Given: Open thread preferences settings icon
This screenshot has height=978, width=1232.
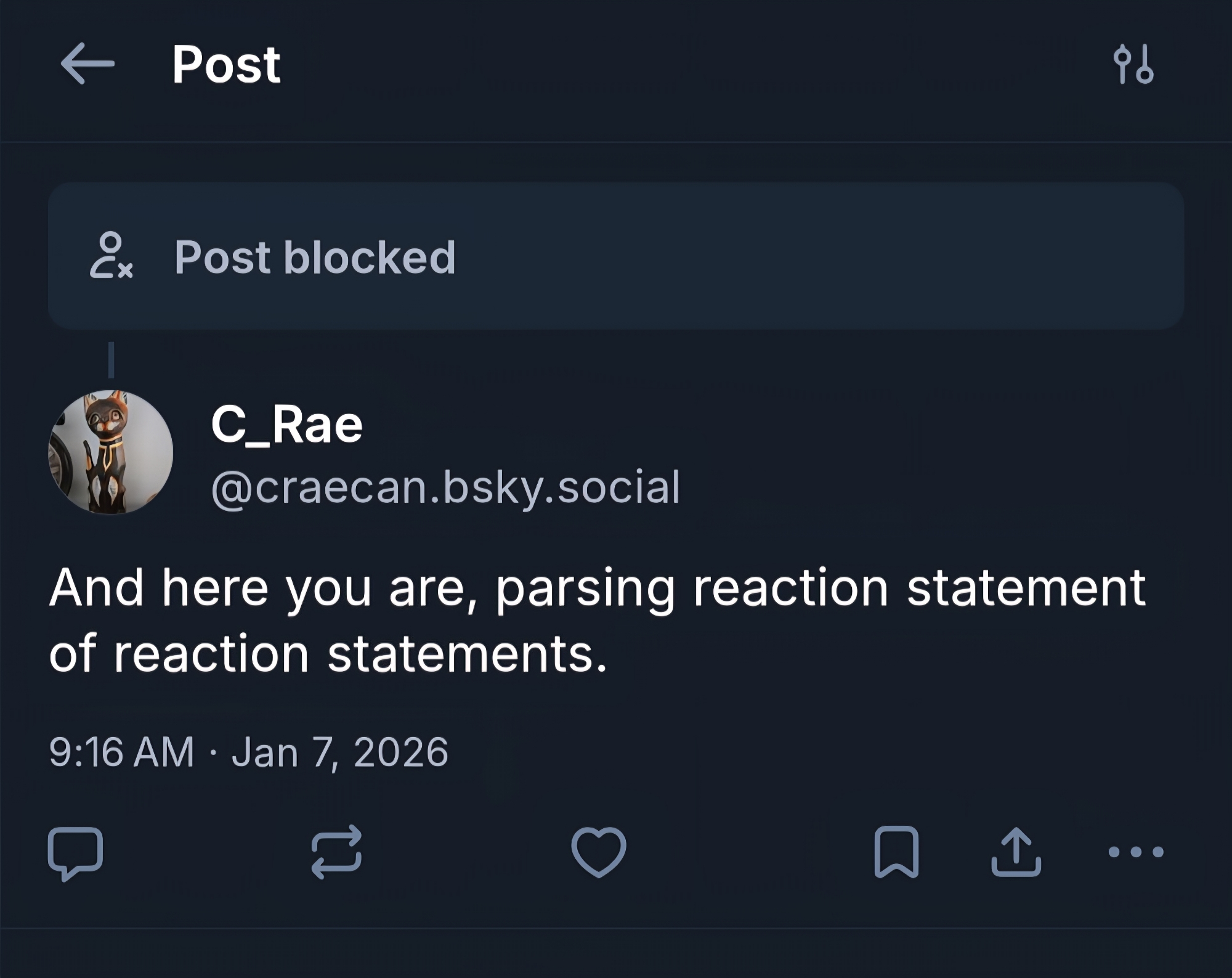Looking at the screenshot, I should [x=1133, y=63].
